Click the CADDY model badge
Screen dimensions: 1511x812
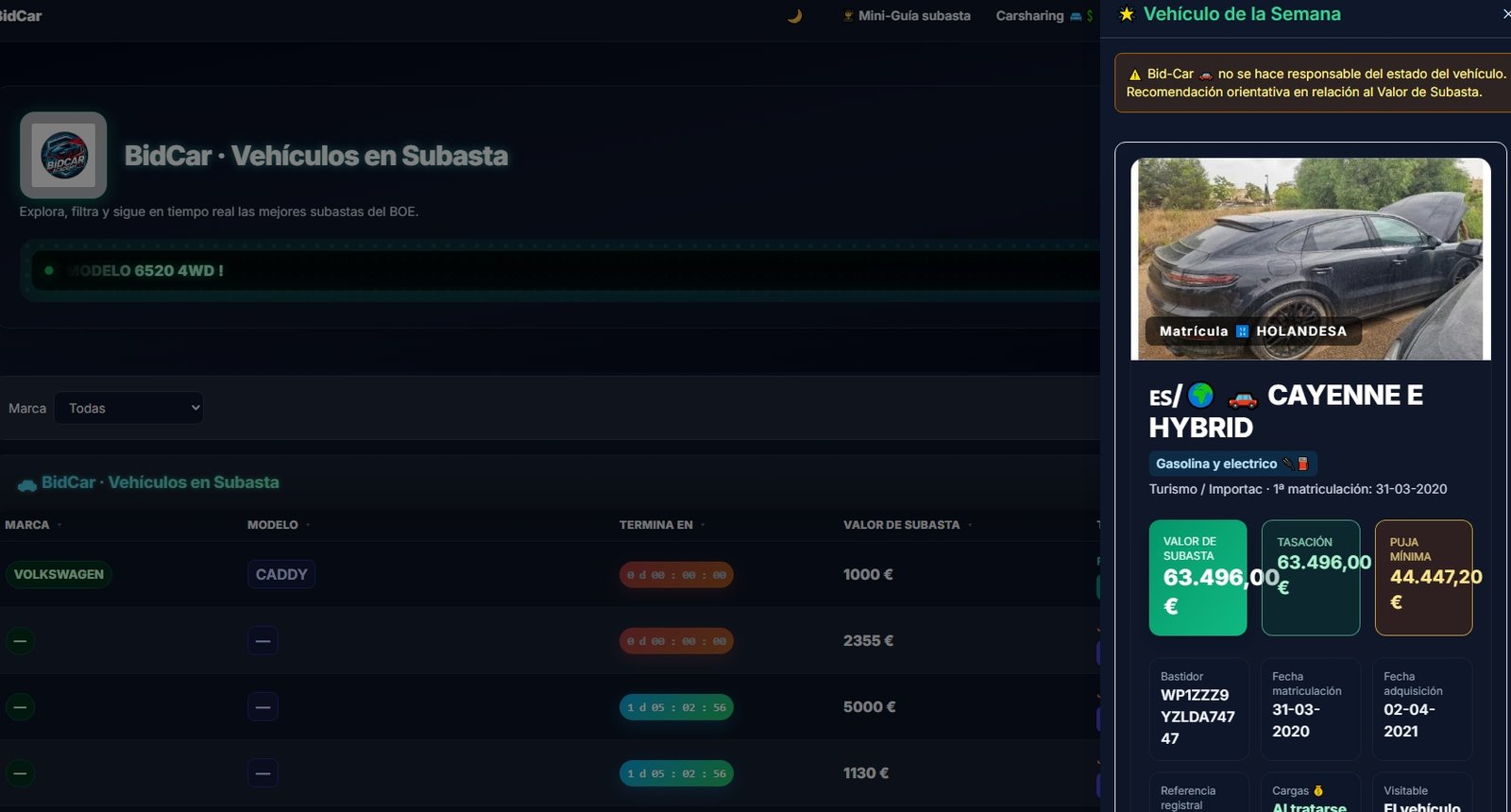tap(281, 574)
